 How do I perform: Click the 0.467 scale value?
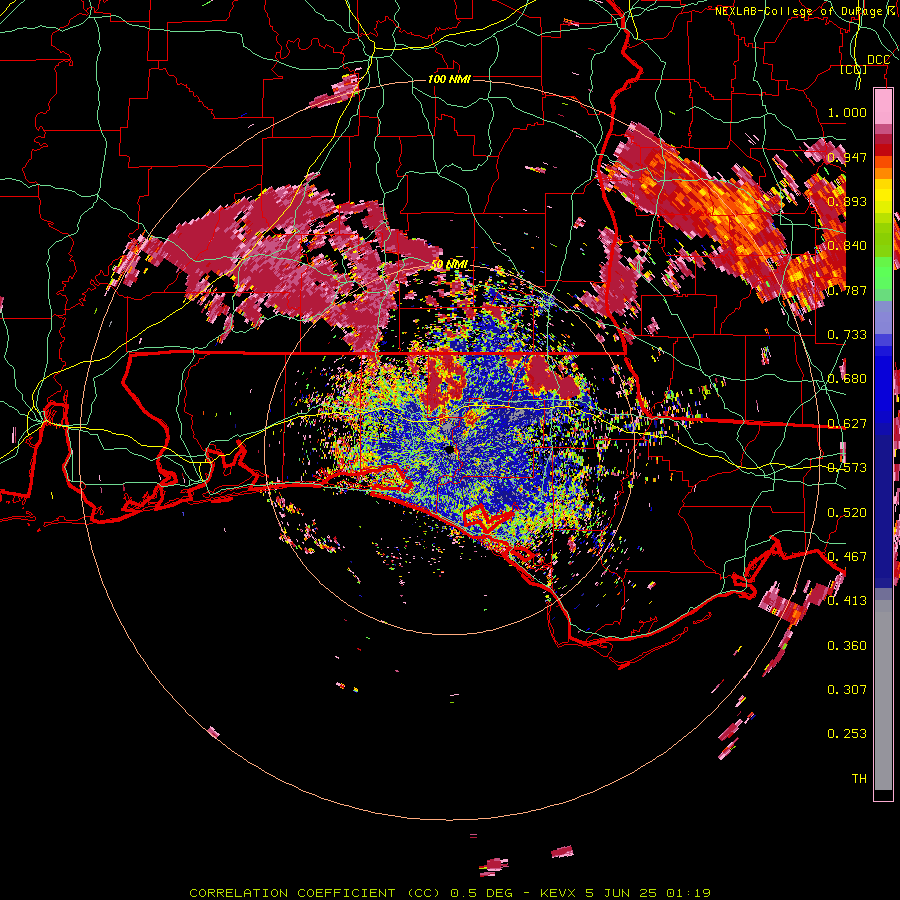pos(847,557)
